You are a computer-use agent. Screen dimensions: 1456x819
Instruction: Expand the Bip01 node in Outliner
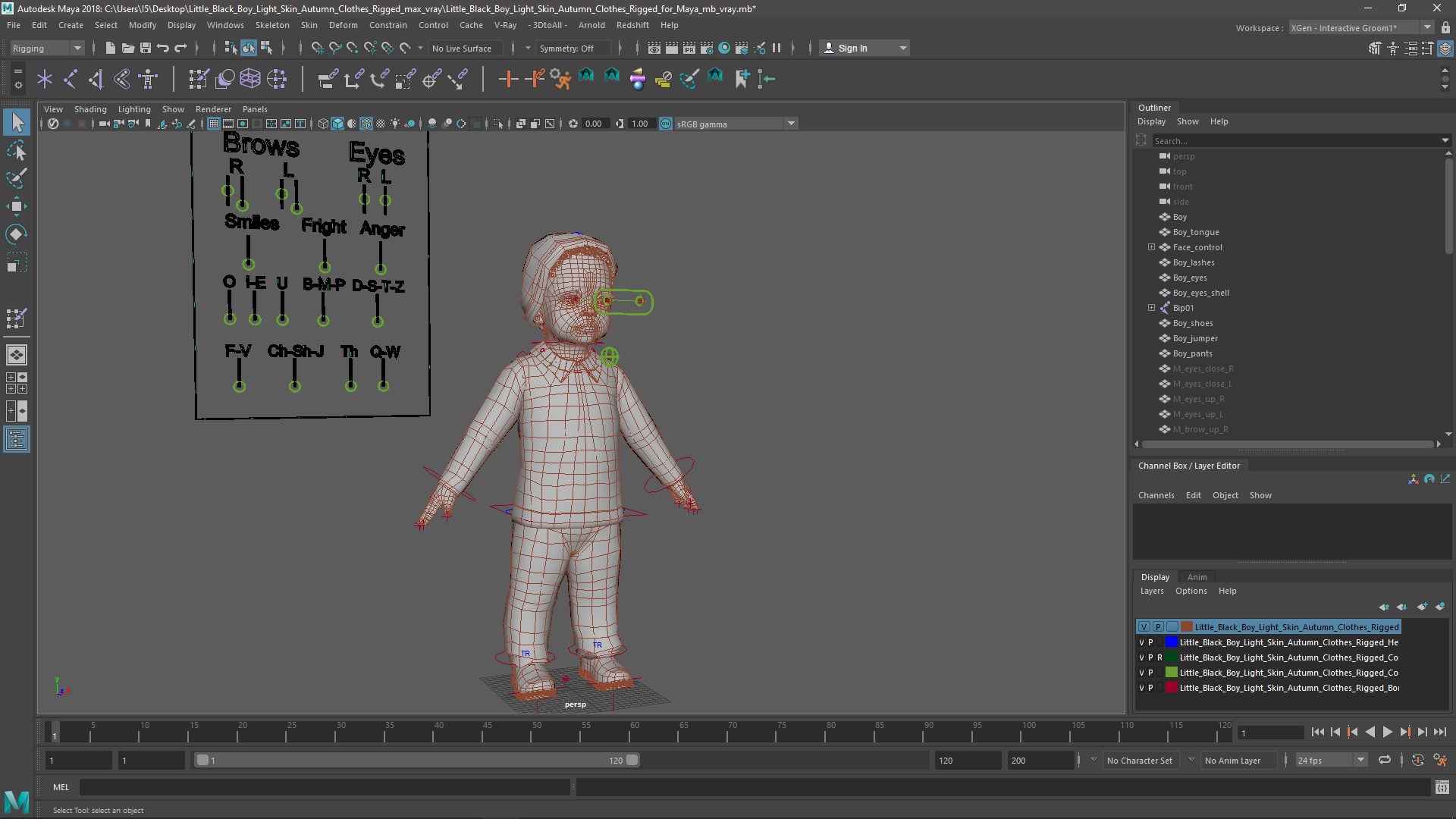tap(1151, 308)
